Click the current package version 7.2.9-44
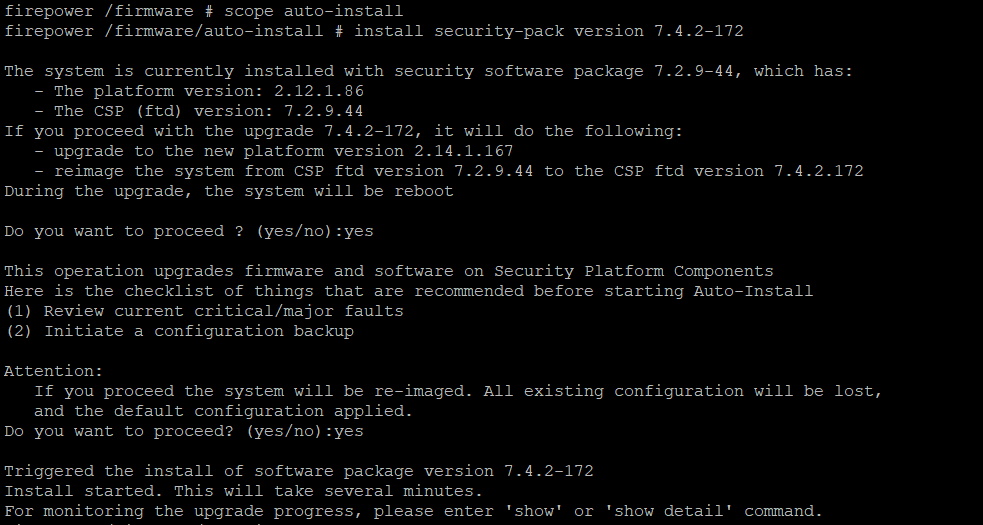983x525 pixels. [x=694, y=72]
